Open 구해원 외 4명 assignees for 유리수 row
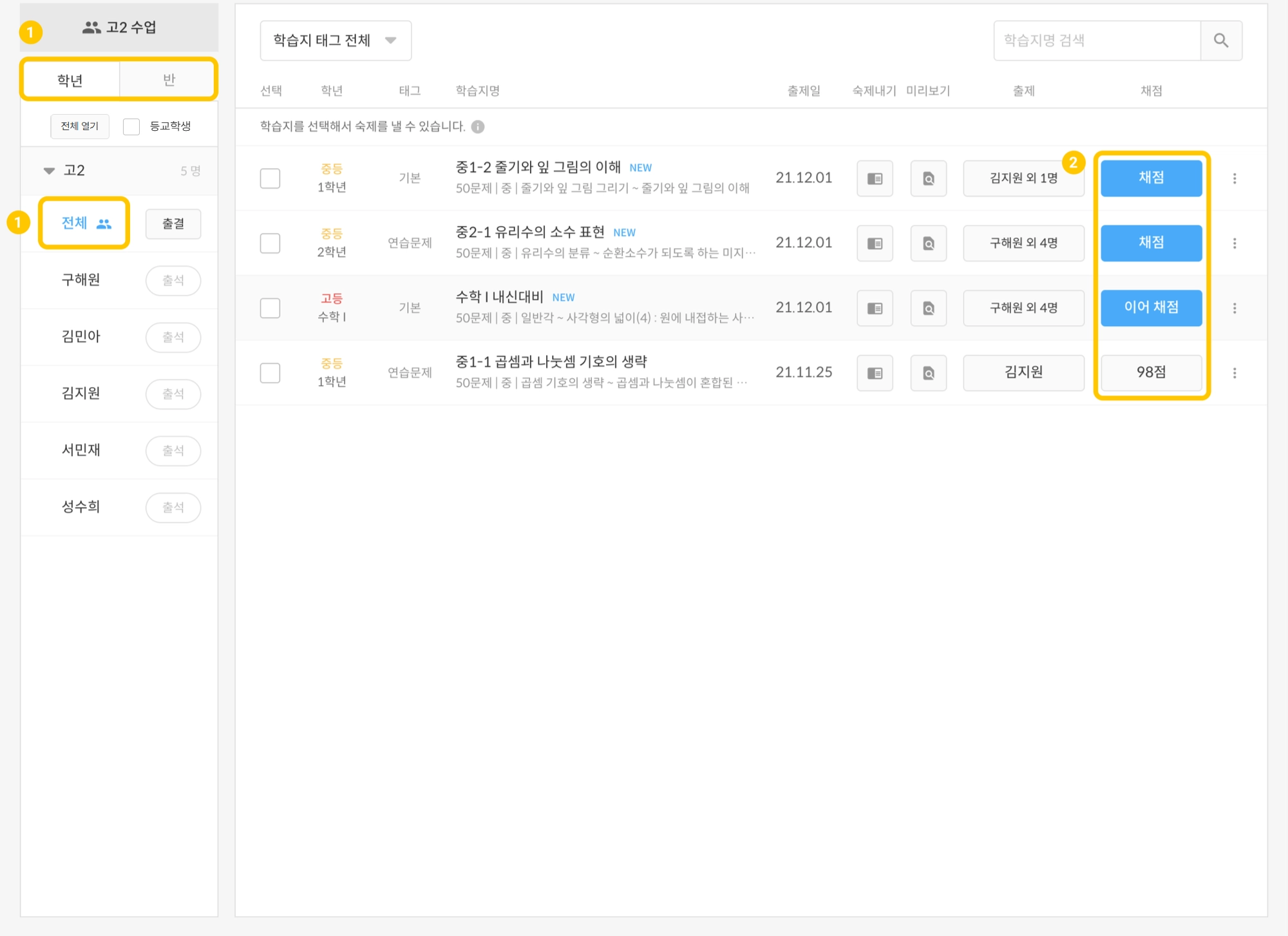 click(x=1023, y=244)
